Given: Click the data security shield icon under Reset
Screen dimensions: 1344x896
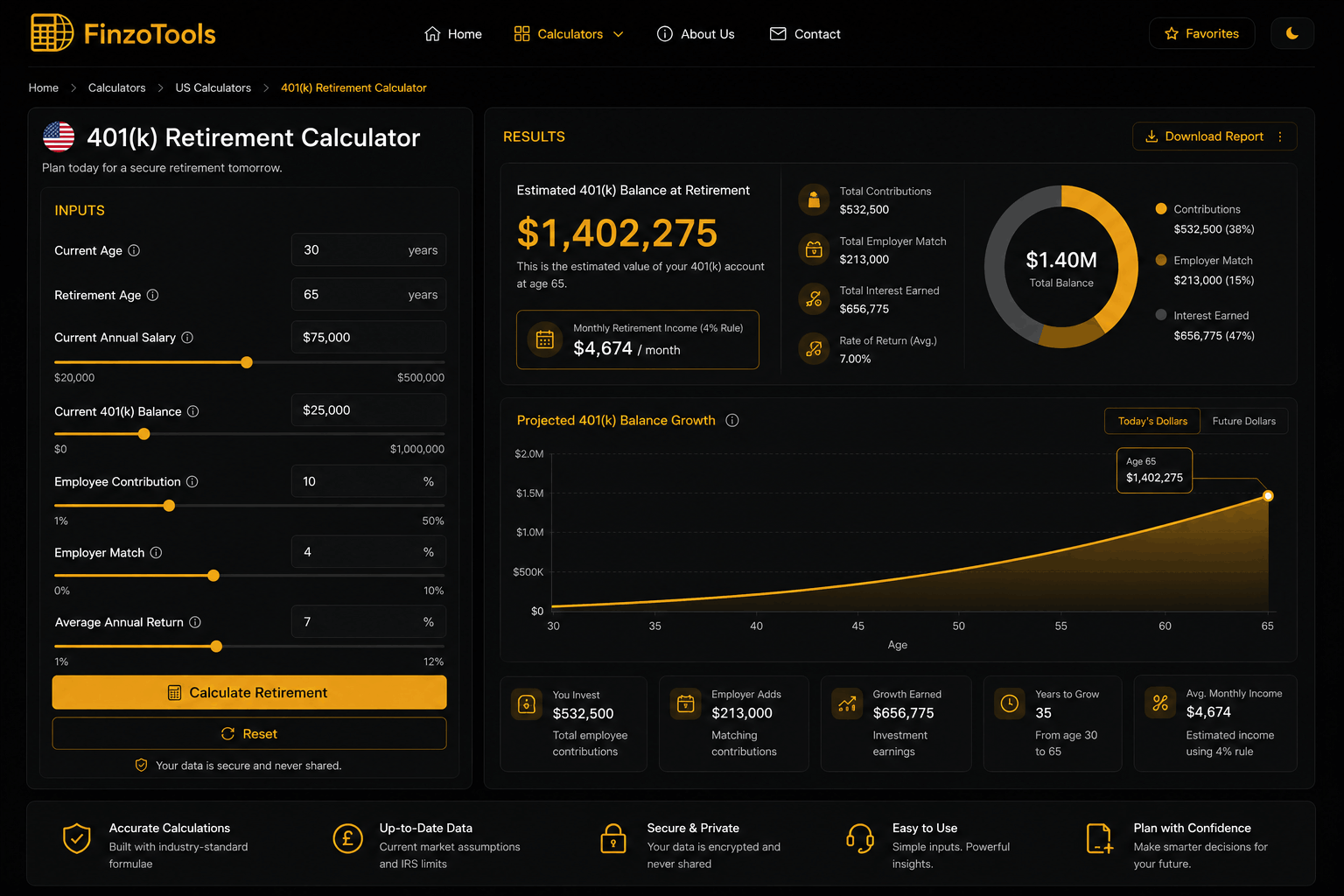Looking at the screenshot, I should point(141,765).
